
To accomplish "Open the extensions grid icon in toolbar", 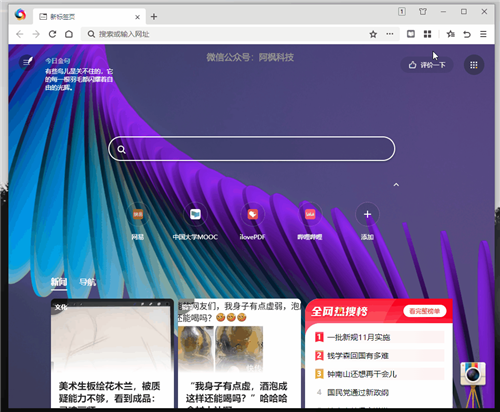I will (x=427, y=34).
